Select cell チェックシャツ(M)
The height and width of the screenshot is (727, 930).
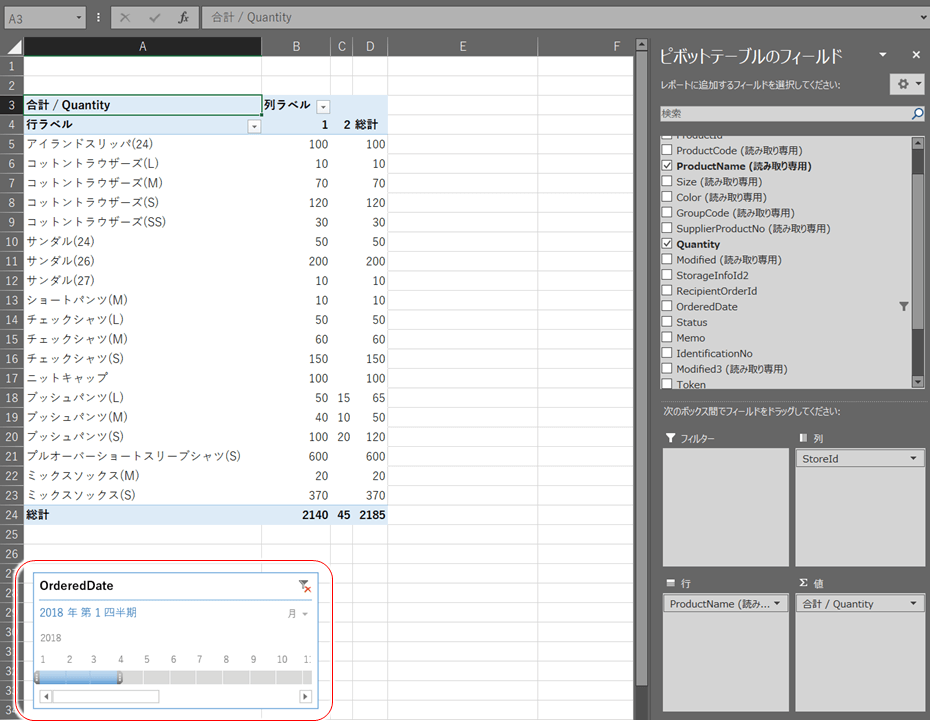(x=142, y=339)
